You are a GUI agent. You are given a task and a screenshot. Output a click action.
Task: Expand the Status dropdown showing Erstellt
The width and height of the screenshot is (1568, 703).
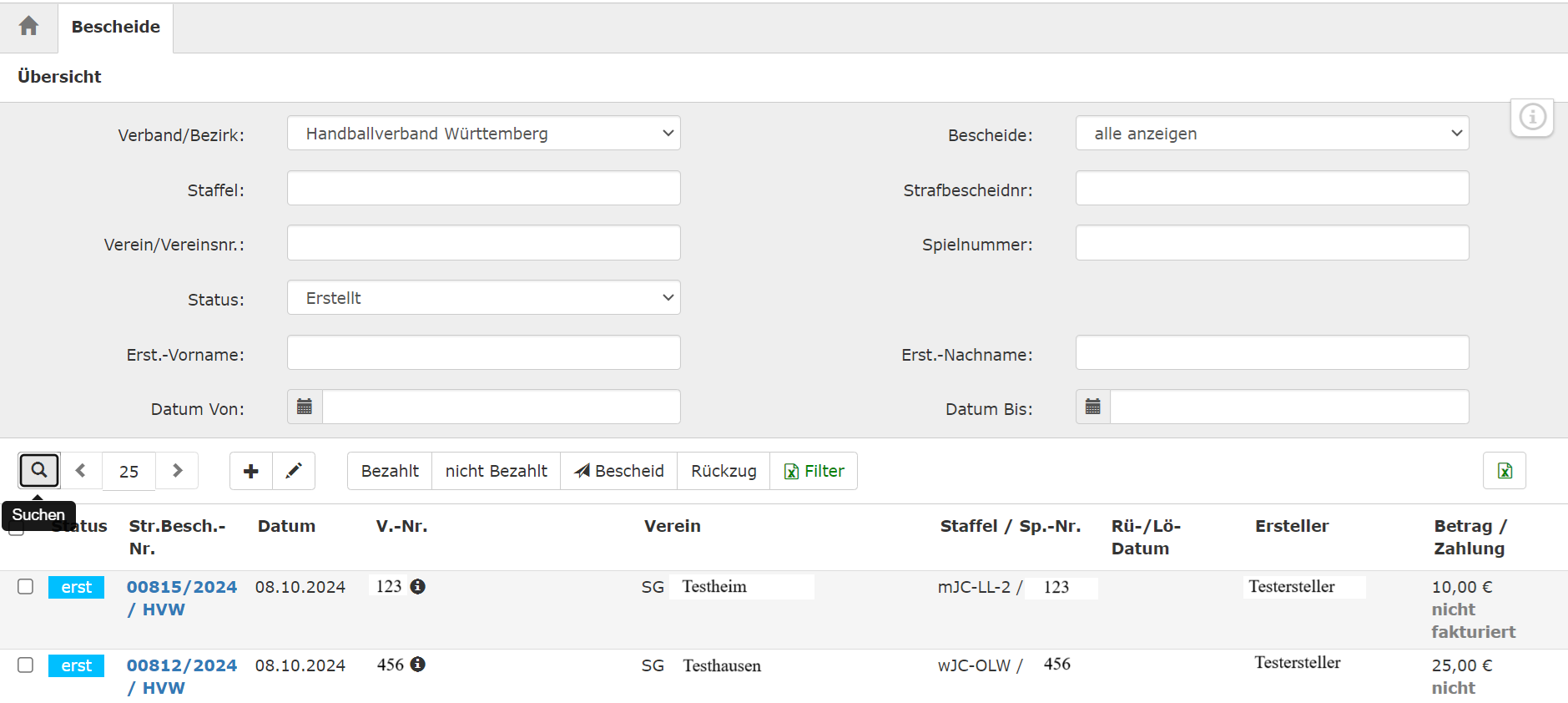click(x=483, y=298)
